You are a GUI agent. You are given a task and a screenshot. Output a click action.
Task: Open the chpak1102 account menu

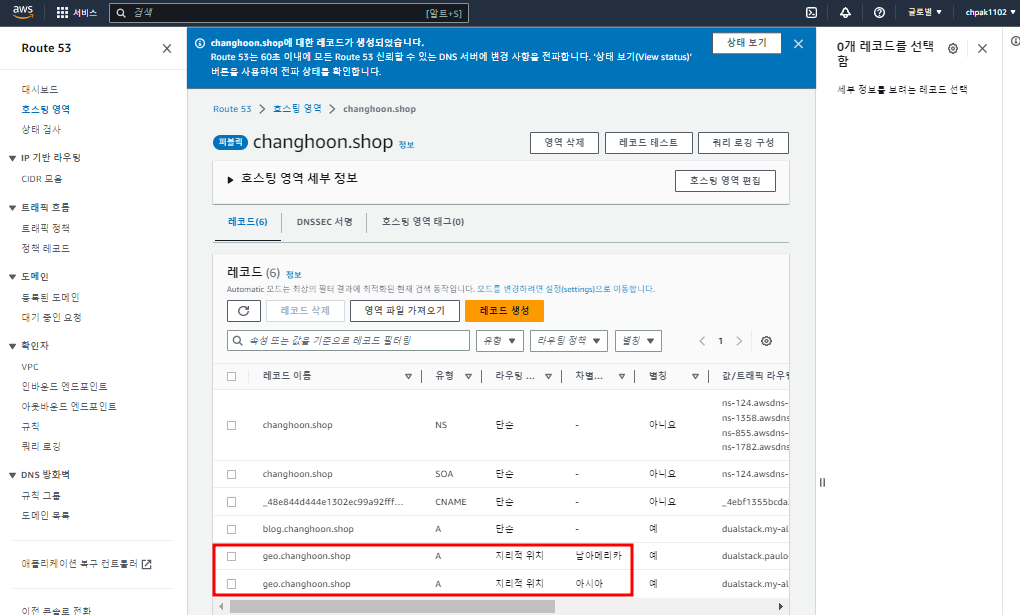point(992,12)
